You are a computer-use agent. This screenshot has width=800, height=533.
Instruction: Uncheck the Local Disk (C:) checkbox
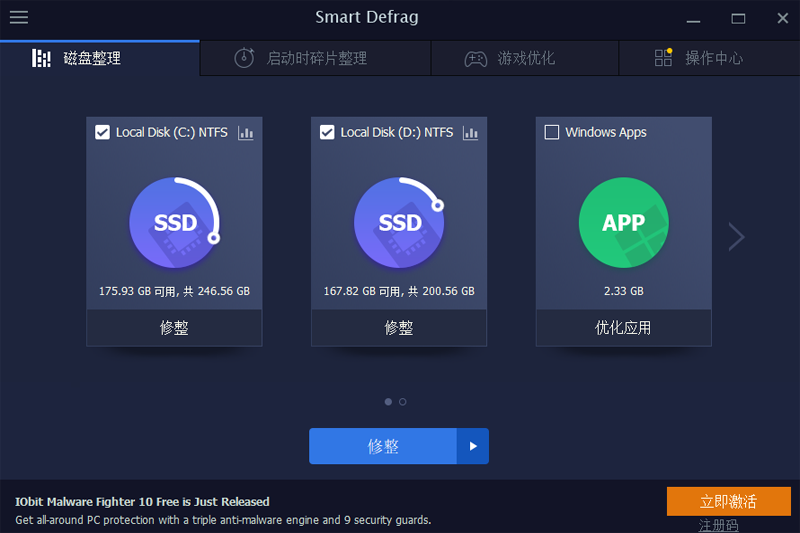pyautogui.click(x=102, y=132)
